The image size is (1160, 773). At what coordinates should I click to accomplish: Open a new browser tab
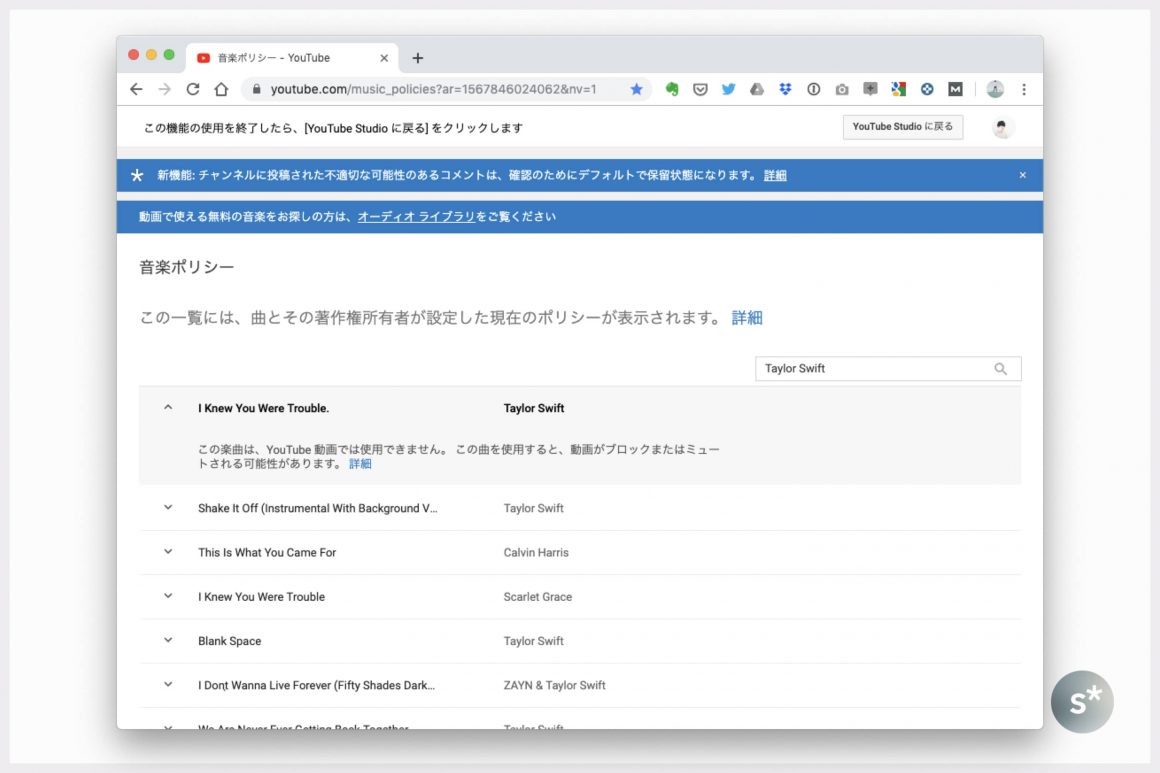click(417, 58)
